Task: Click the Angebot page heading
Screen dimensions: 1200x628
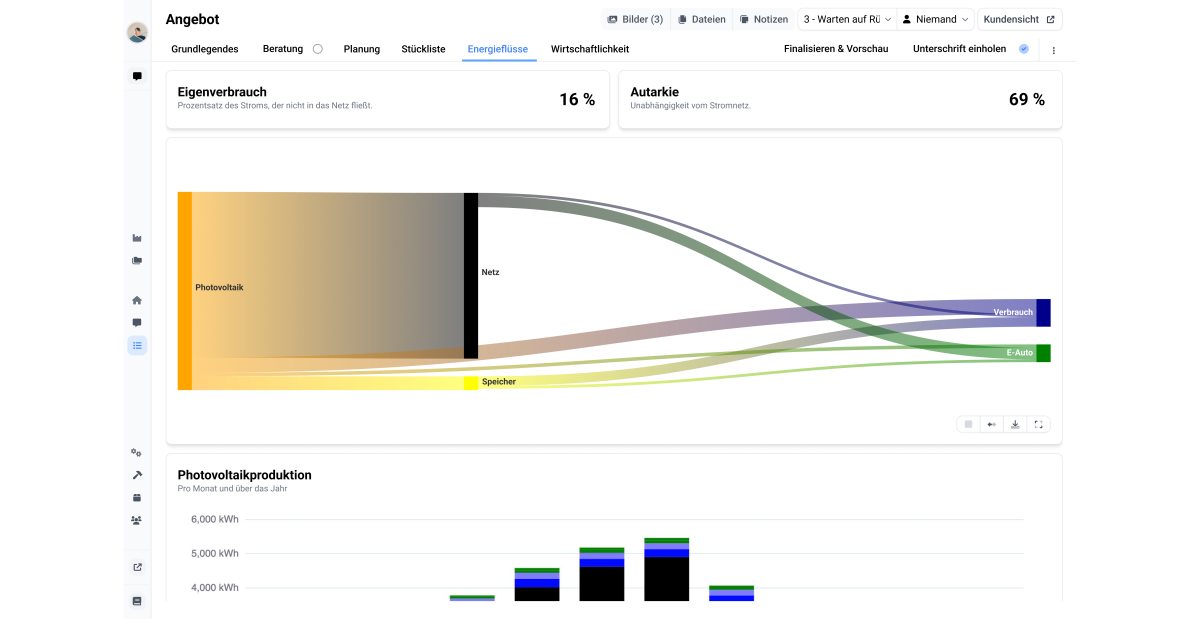Action: coord(193,19)
